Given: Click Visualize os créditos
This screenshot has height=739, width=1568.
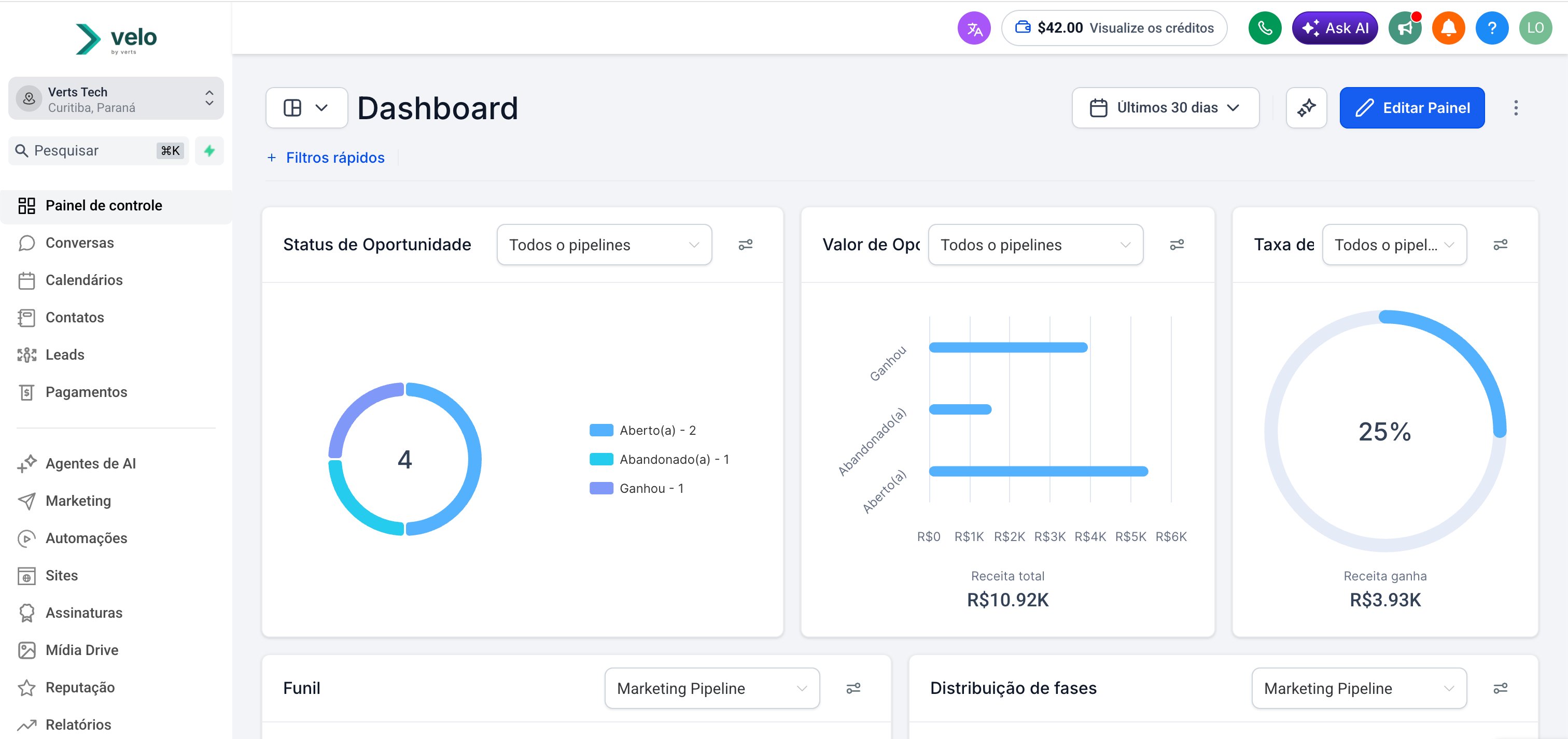Looking at the screenshot, I should [x=1151, y=28].
